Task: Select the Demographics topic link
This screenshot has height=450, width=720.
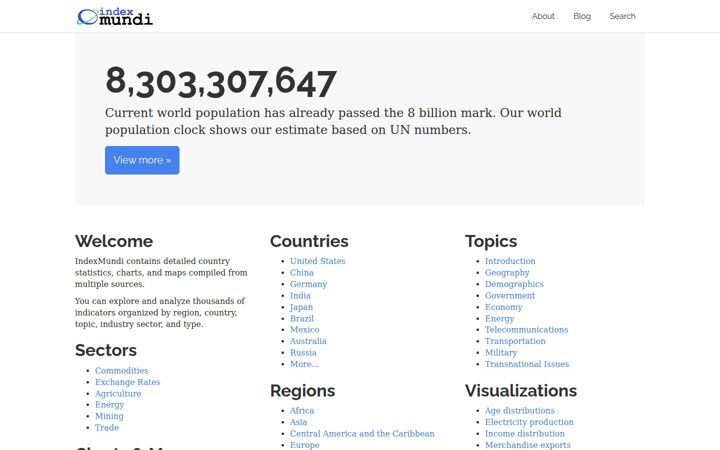Action: [x=514, y=284]
